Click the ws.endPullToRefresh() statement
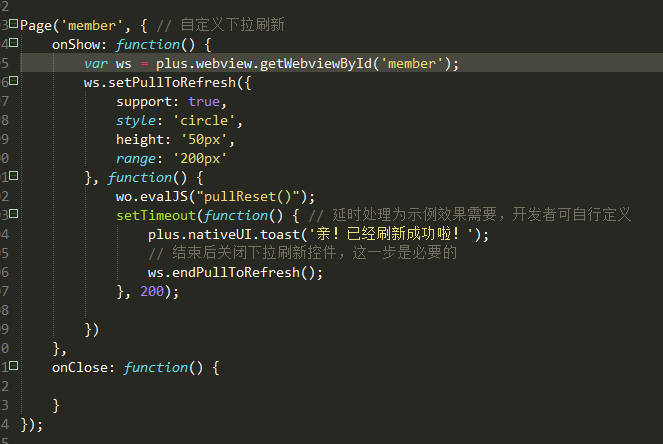Image resolution: width=663 pixels, height=444 pixels. [x=235, y=272]
